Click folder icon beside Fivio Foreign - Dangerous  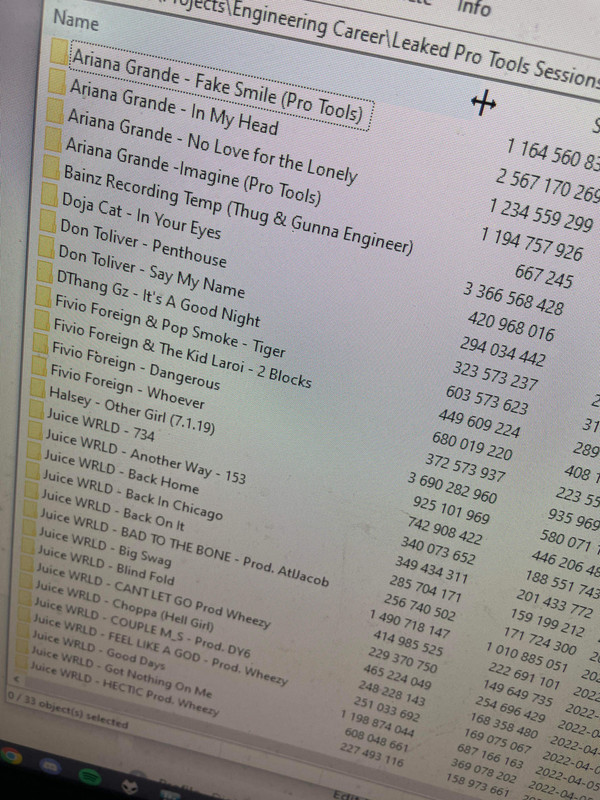[x=40, y=343]
